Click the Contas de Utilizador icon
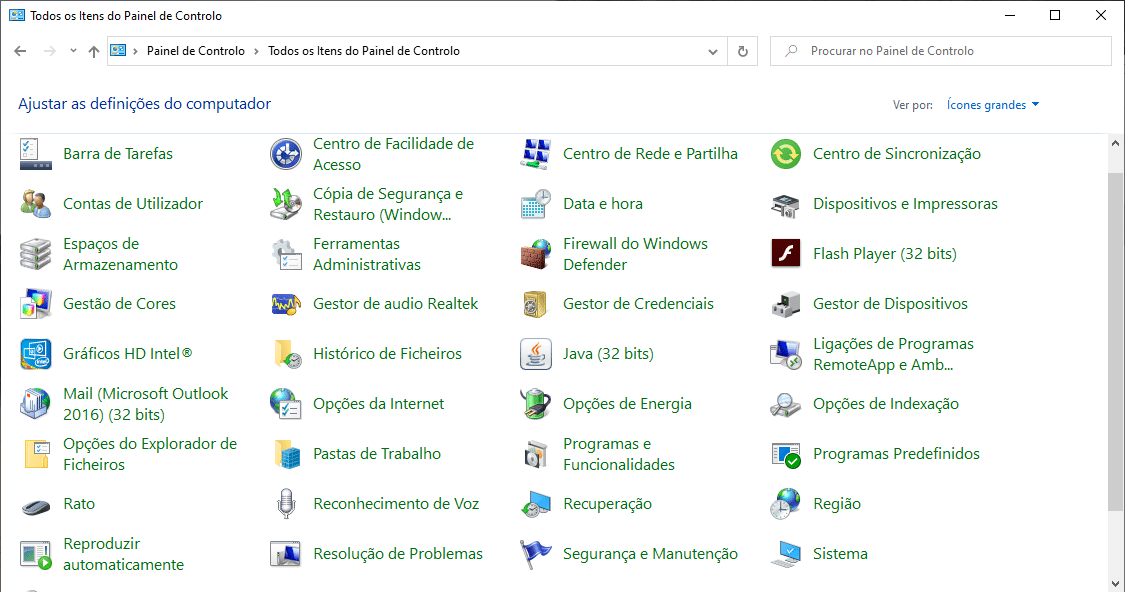 [35, 204]
